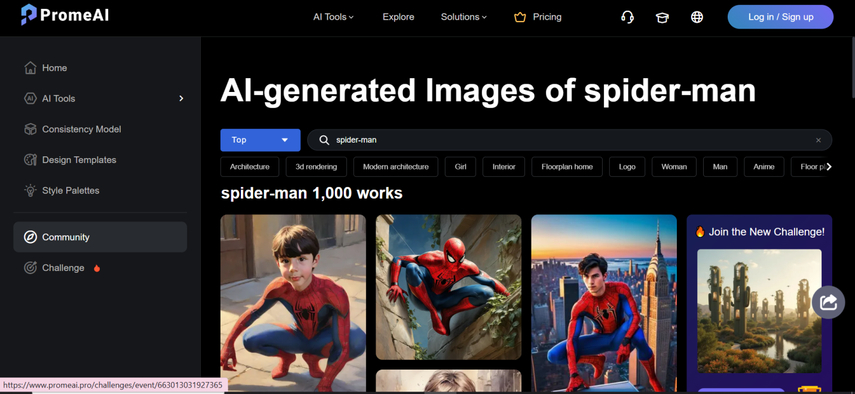855x394 pixels.
Task: Click the floating share button
Action: 828,302
